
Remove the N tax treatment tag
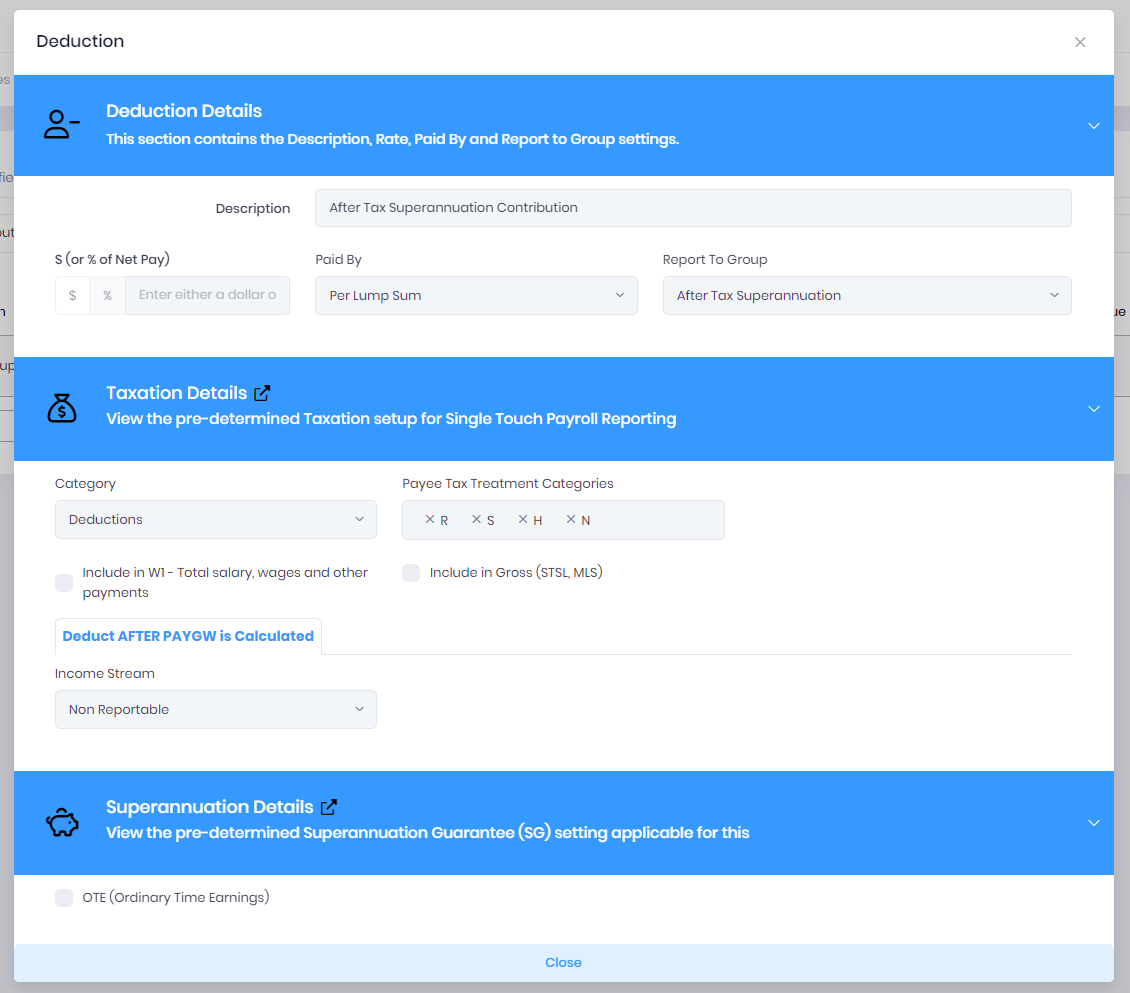tap(571, 519)
